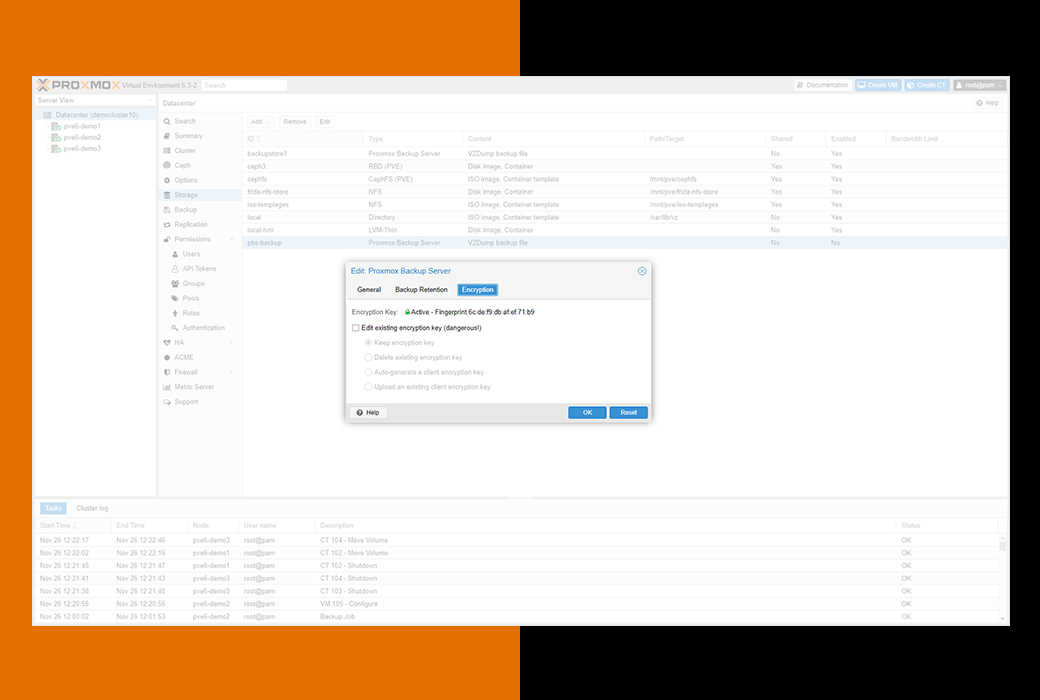Open the Metric Server section
The image size is (1040, 700).
[188, 387]
